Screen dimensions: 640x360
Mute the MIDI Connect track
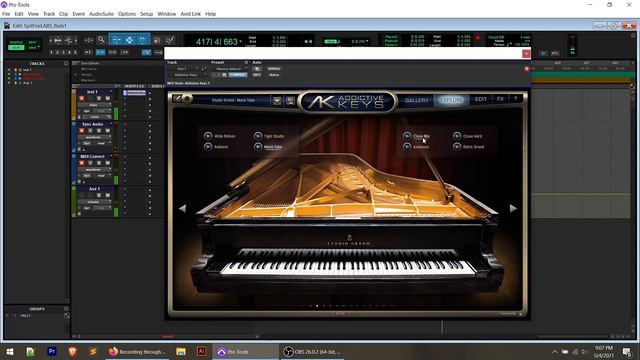click(x=107, y=163)
